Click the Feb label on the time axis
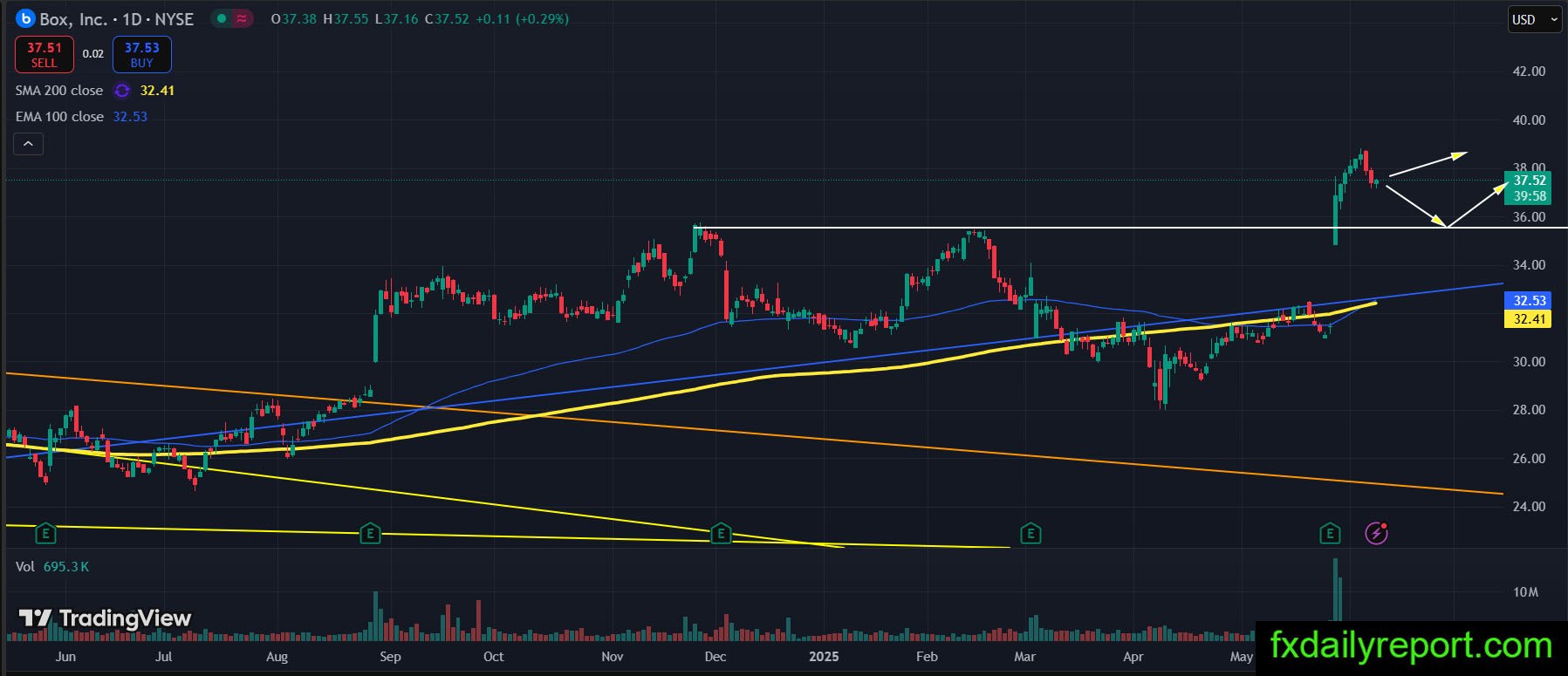1568x676 pixels. click(927, 657)
